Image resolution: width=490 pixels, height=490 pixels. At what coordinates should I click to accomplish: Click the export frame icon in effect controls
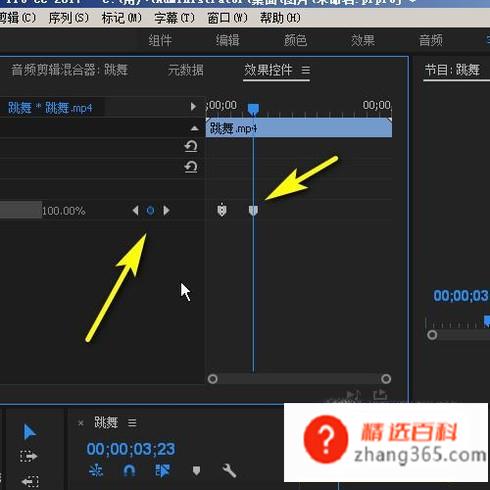[380, 395]
